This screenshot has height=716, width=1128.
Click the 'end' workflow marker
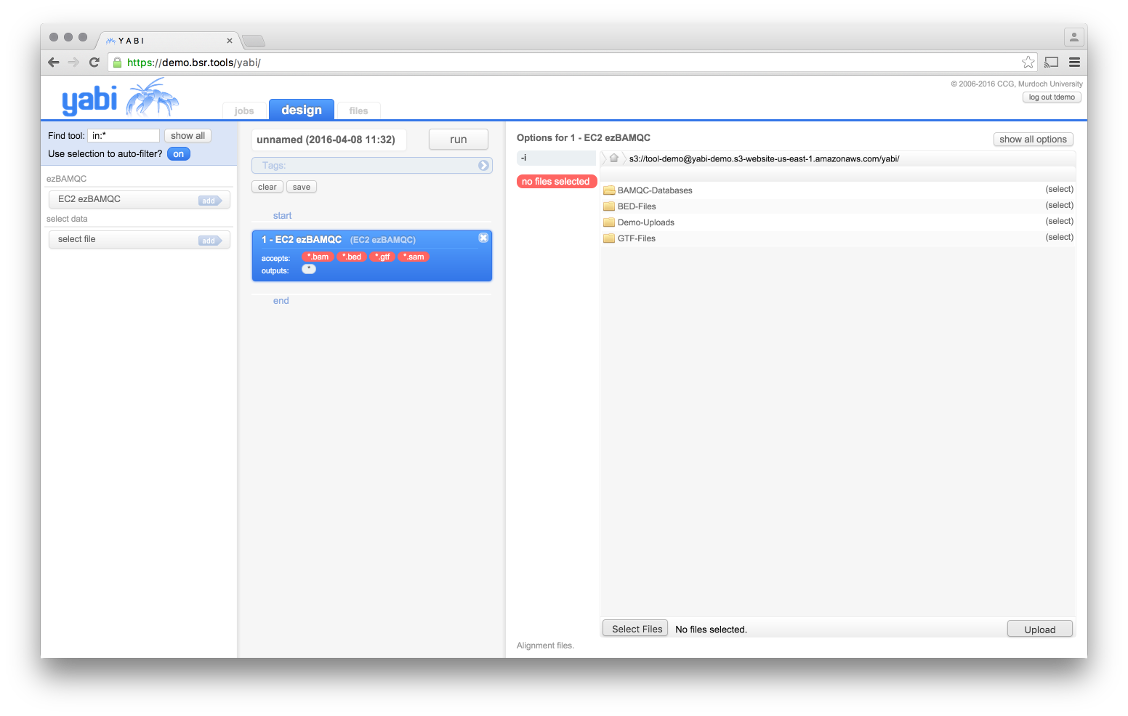(x=281, y=301)
